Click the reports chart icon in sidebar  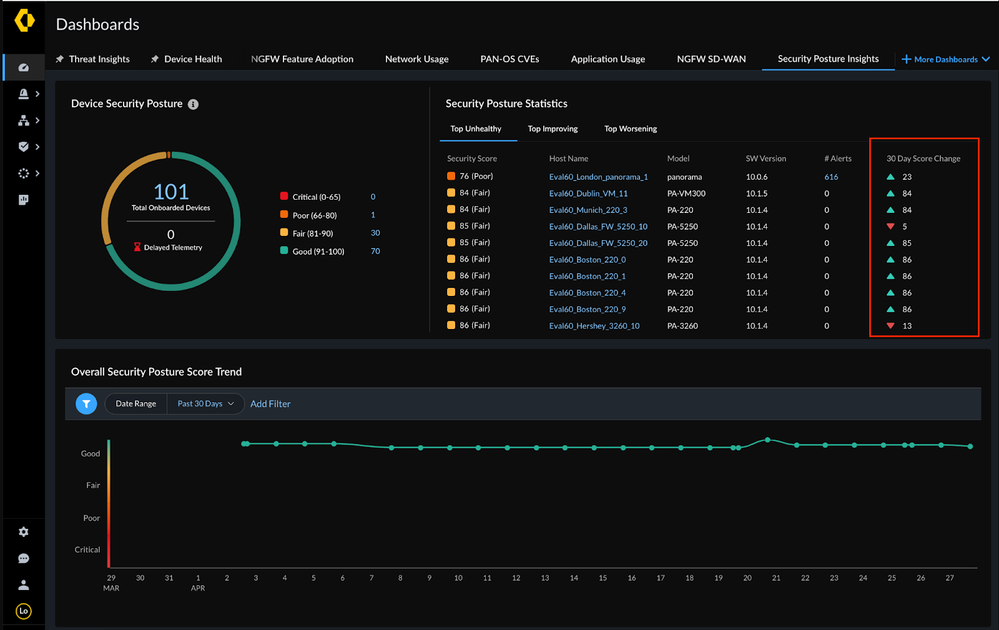23,200
